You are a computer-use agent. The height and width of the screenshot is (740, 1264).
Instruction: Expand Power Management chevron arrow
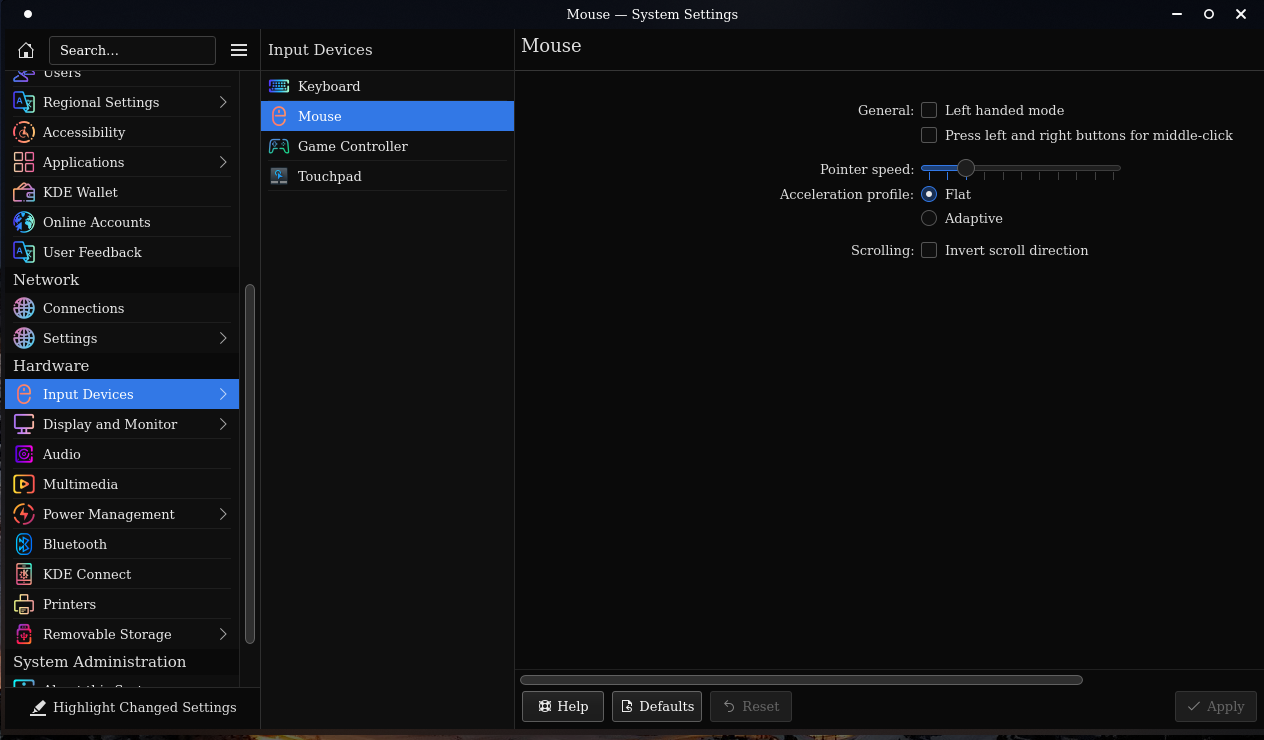pos(223,514)
